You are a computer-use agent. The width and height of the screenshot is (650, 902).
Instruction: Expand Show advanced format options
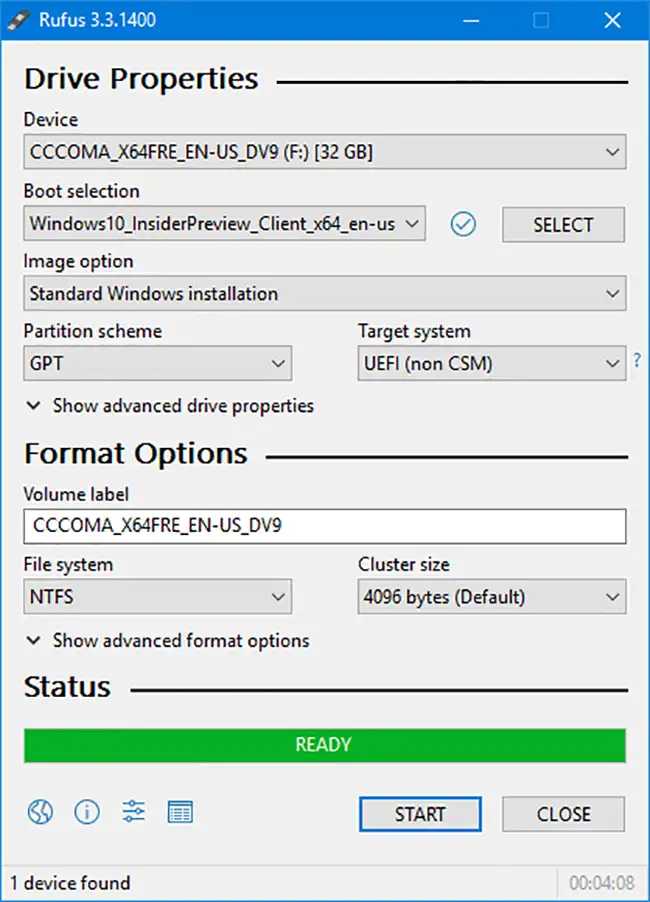coord(168,641)
